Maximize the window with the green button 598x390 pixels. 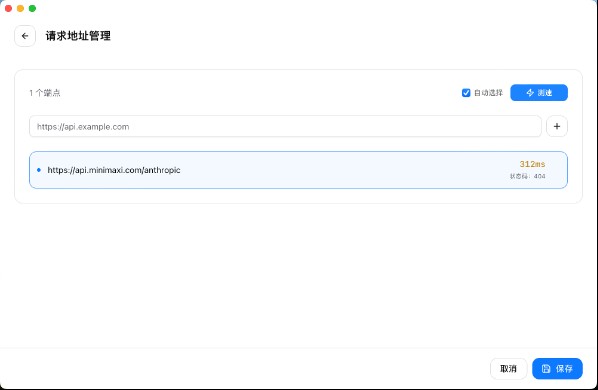coord(32,8)
